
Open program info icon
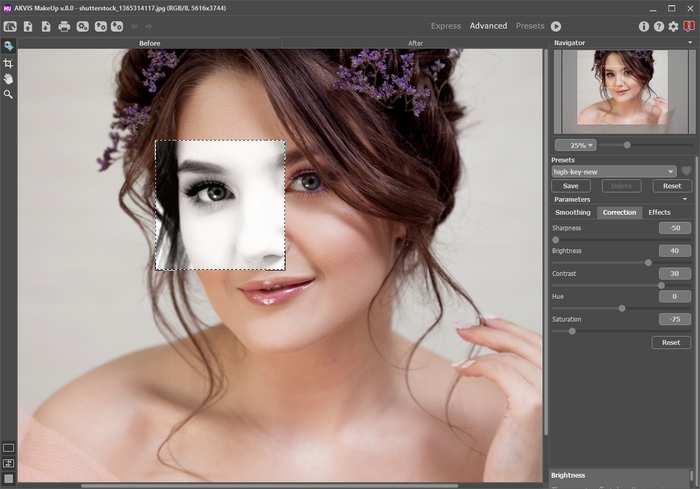click(x=643, y=26)
